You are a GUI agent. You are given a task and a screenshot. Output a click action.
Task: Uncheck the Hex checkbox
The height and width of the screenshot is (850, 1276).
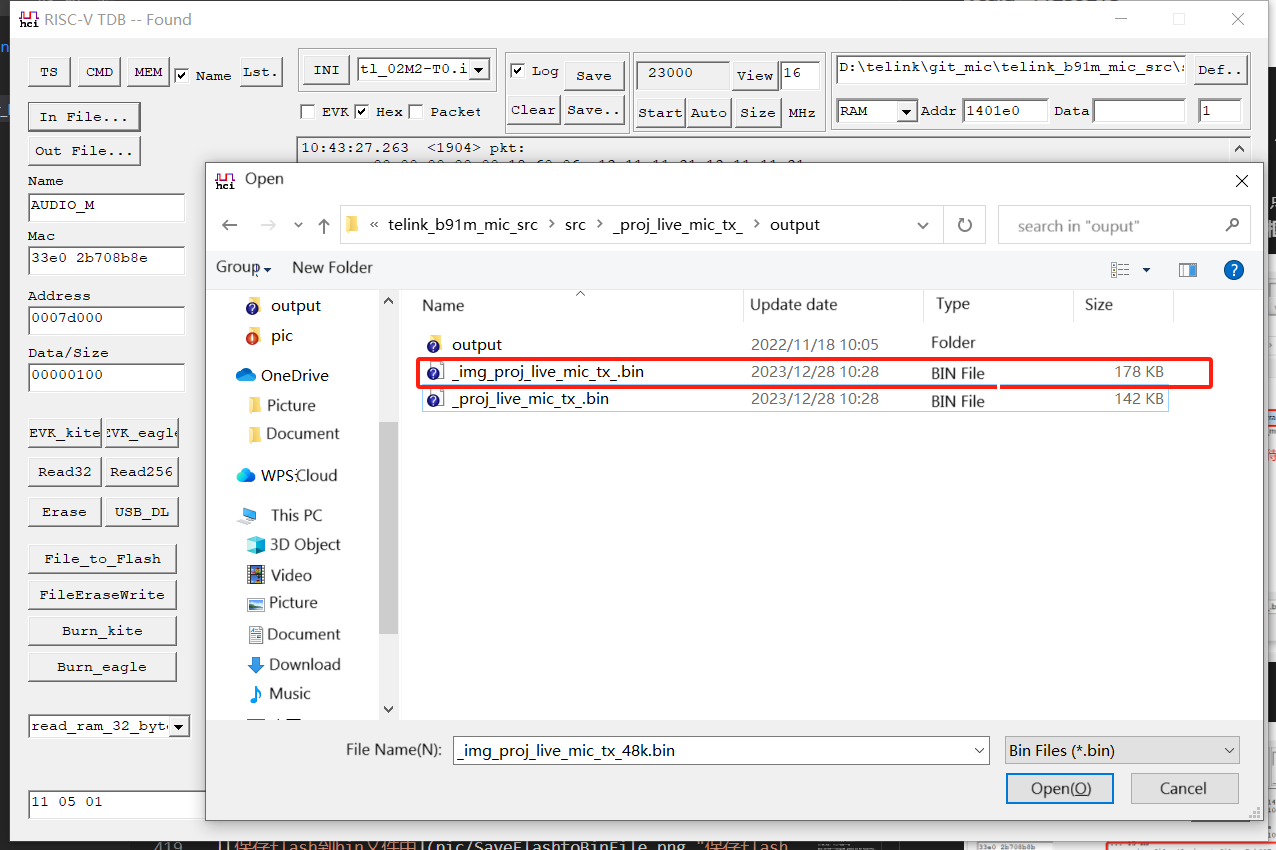(362, 111)
